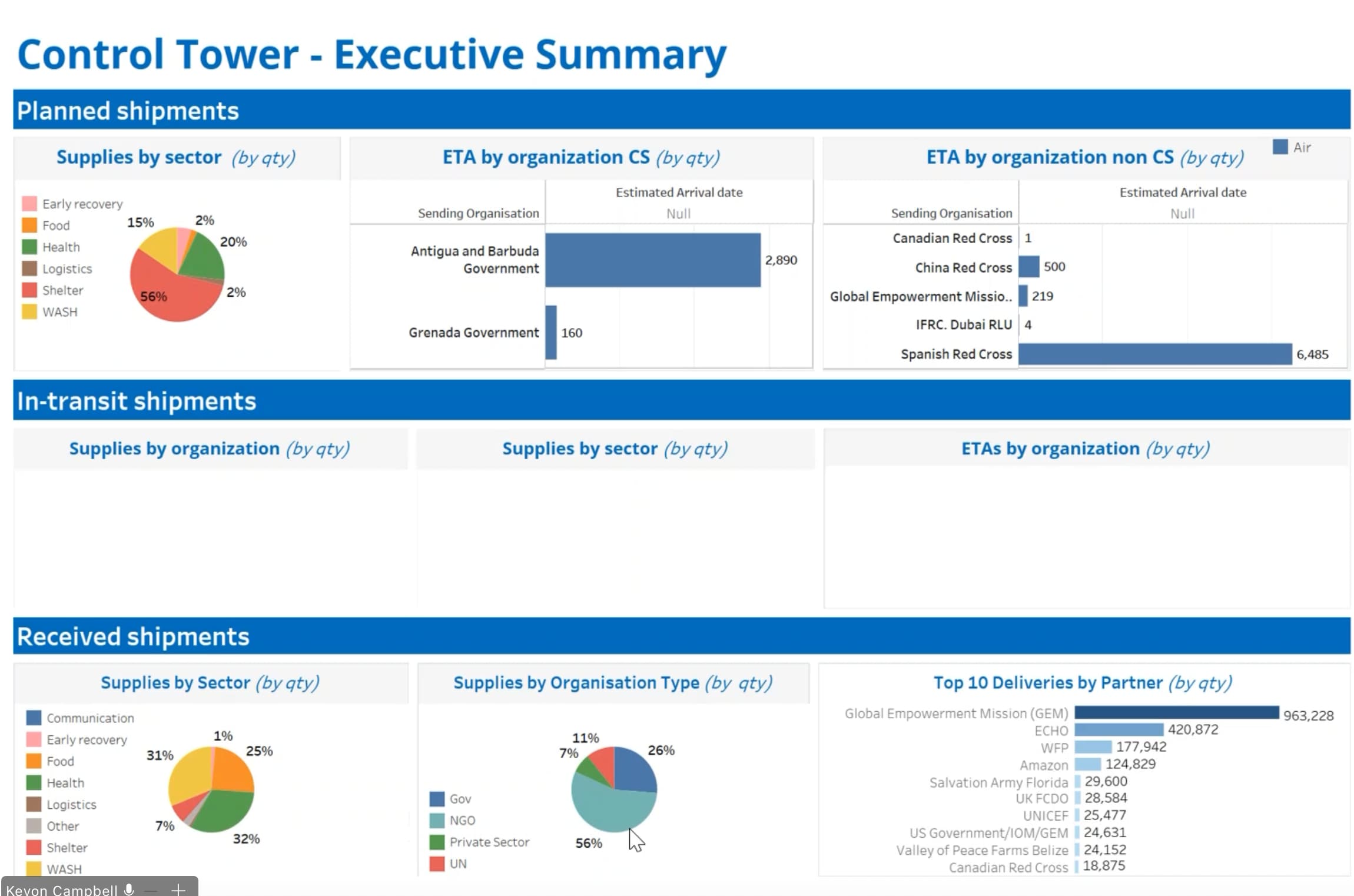Click the minus icon in speaker bar
The width and height of the screenshot is (1354, 896).
[151, 891]
